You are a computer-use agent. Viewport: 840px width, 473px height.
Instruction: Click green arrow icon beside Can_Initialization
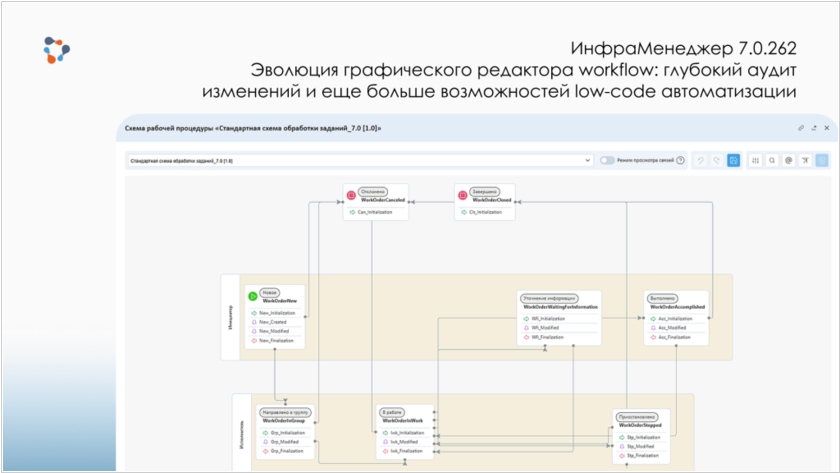pos(352,212)
